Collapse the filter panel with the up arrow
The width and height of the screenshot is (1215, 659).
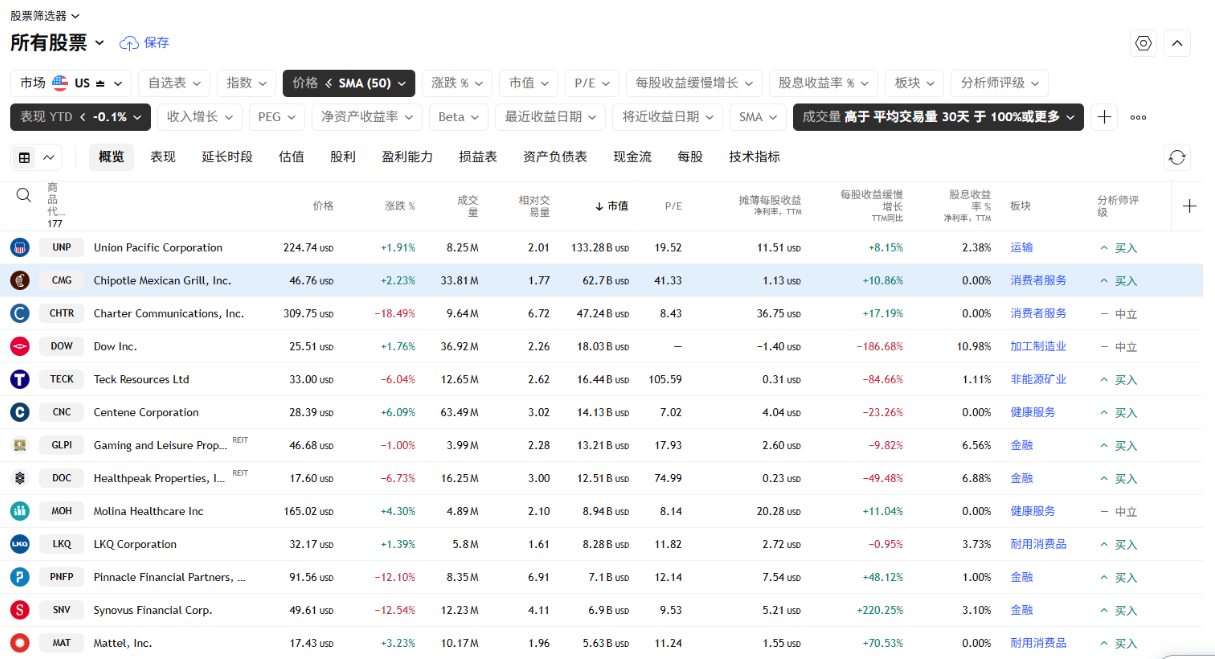pyautogui.click(x=1177, y=43)
